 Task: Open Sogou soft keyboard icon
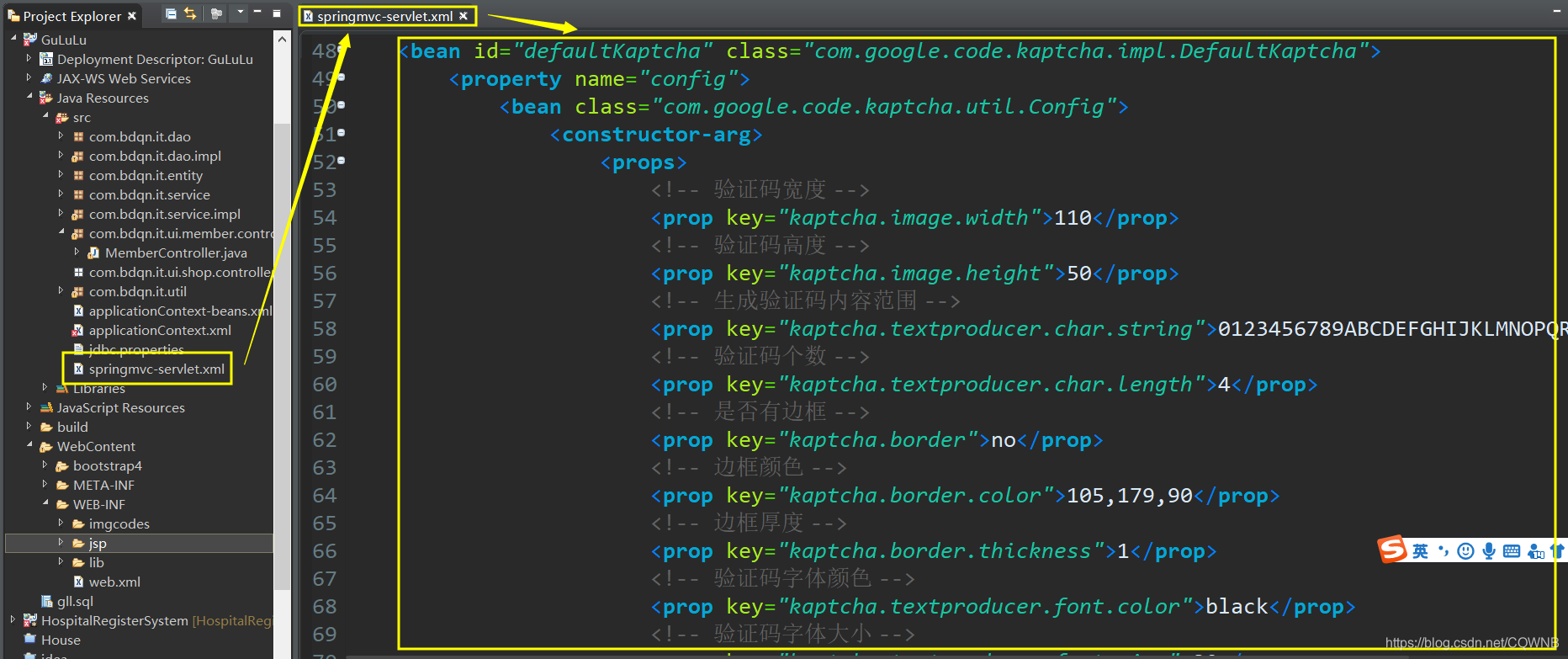[x=1512, y=551]
